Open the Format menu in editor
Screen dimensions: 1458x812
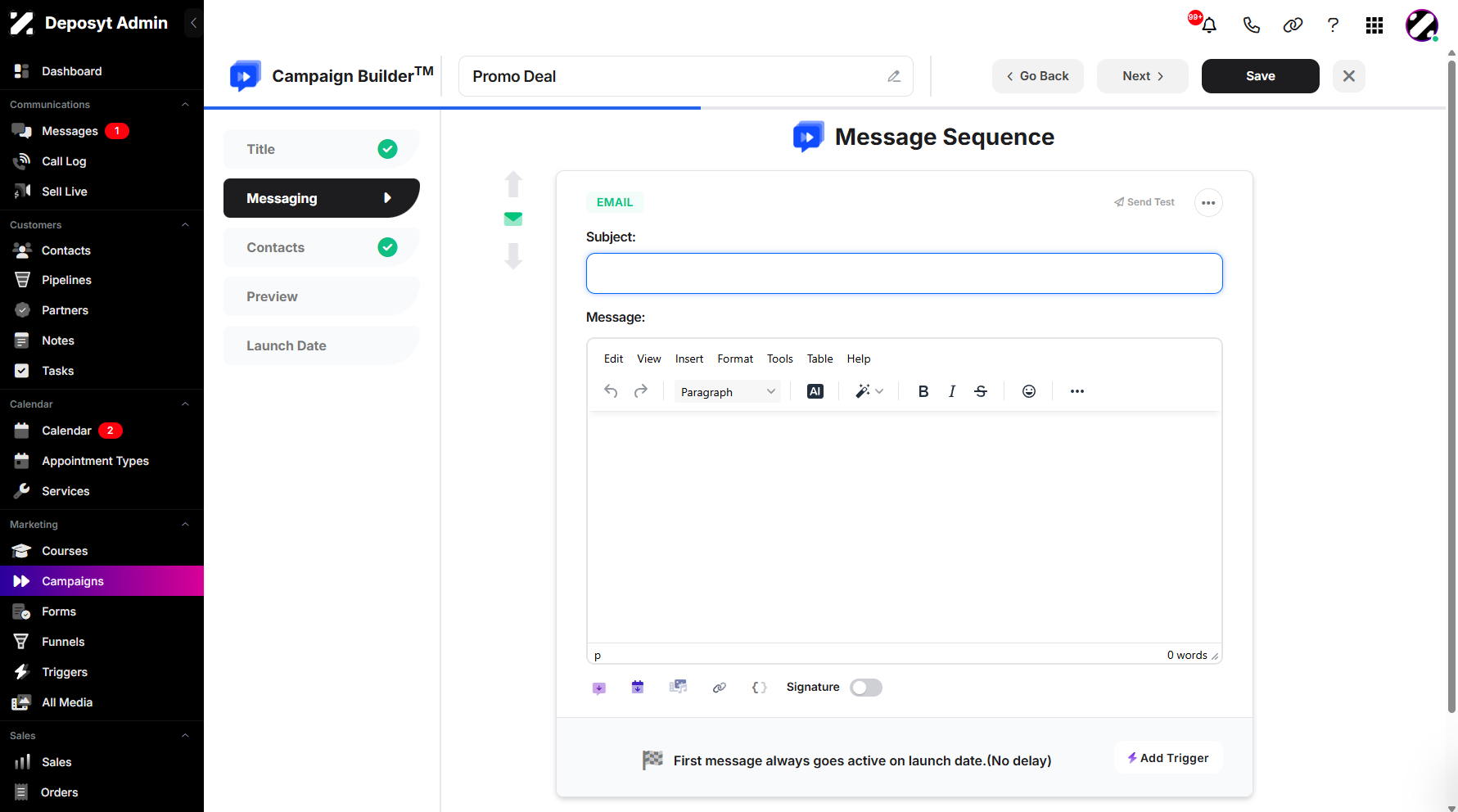pyautogui.click(x=735, y=359)
